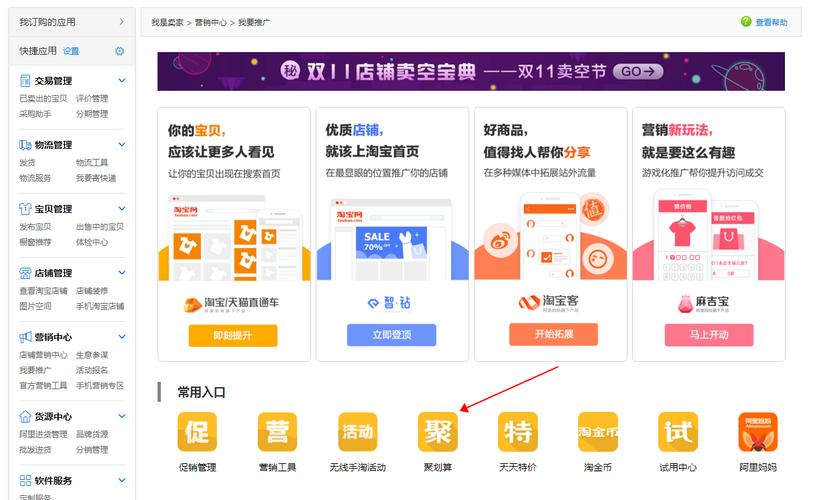
Task: Open the 淘金币 shortcut icon
Action: pyautogui.click(x=598, y=432)
